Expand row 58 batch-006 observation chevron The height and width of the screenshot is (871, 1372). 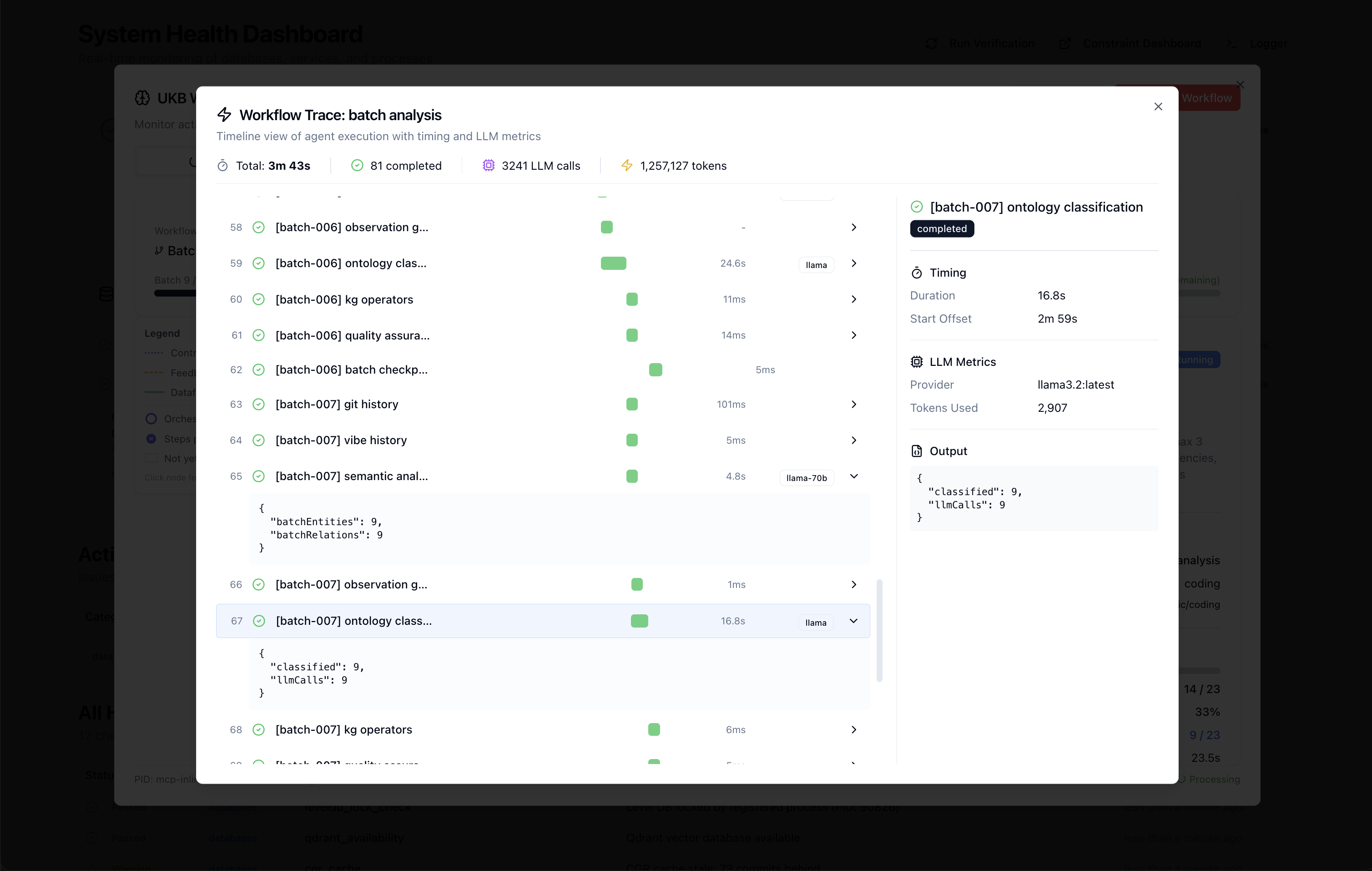pyautogui.click(x=853, y=227)
